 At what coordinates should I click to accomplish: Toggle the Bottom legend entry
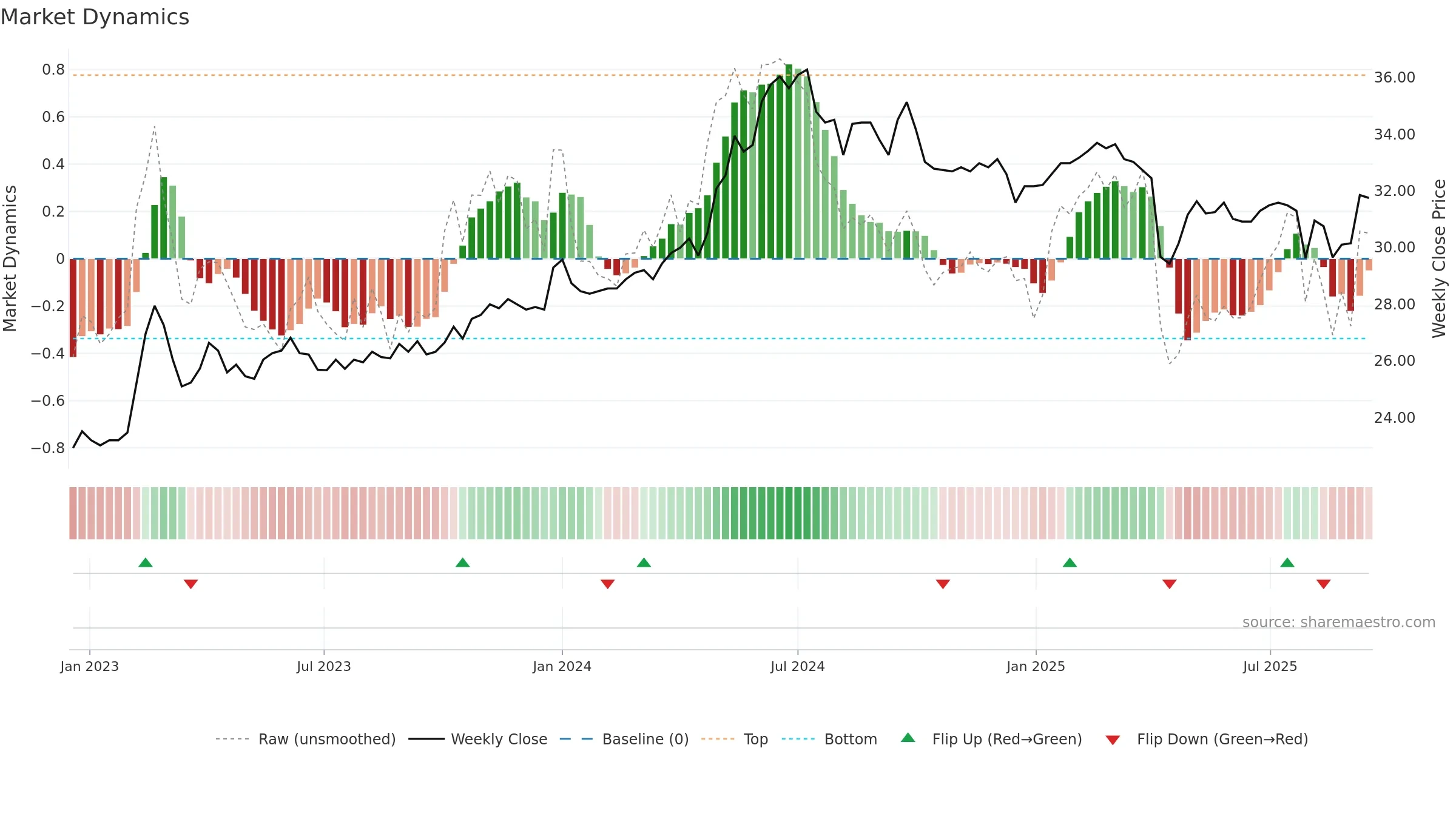tap(829, 739)
